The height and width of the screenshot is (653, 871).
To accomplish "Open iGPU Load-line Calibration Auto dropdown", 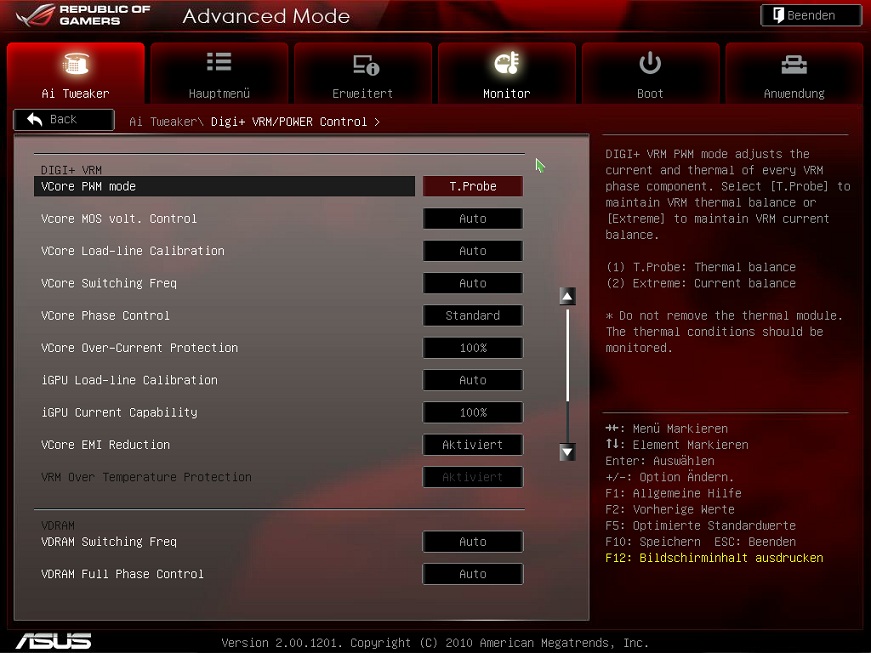I will 473,380.
